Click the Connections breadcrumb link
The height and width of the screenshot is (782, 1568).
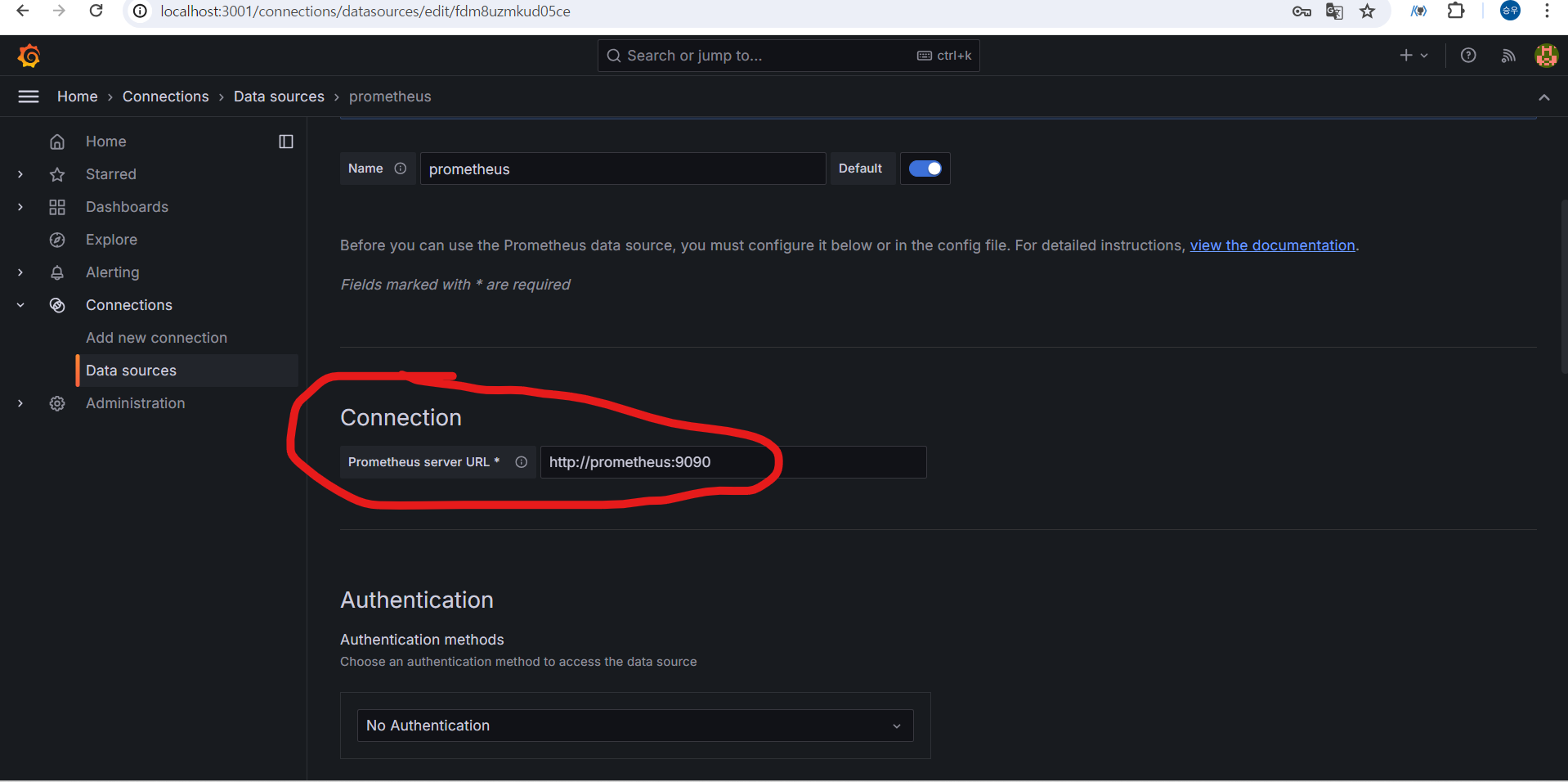pyautogui.click(x=166, y=97)
